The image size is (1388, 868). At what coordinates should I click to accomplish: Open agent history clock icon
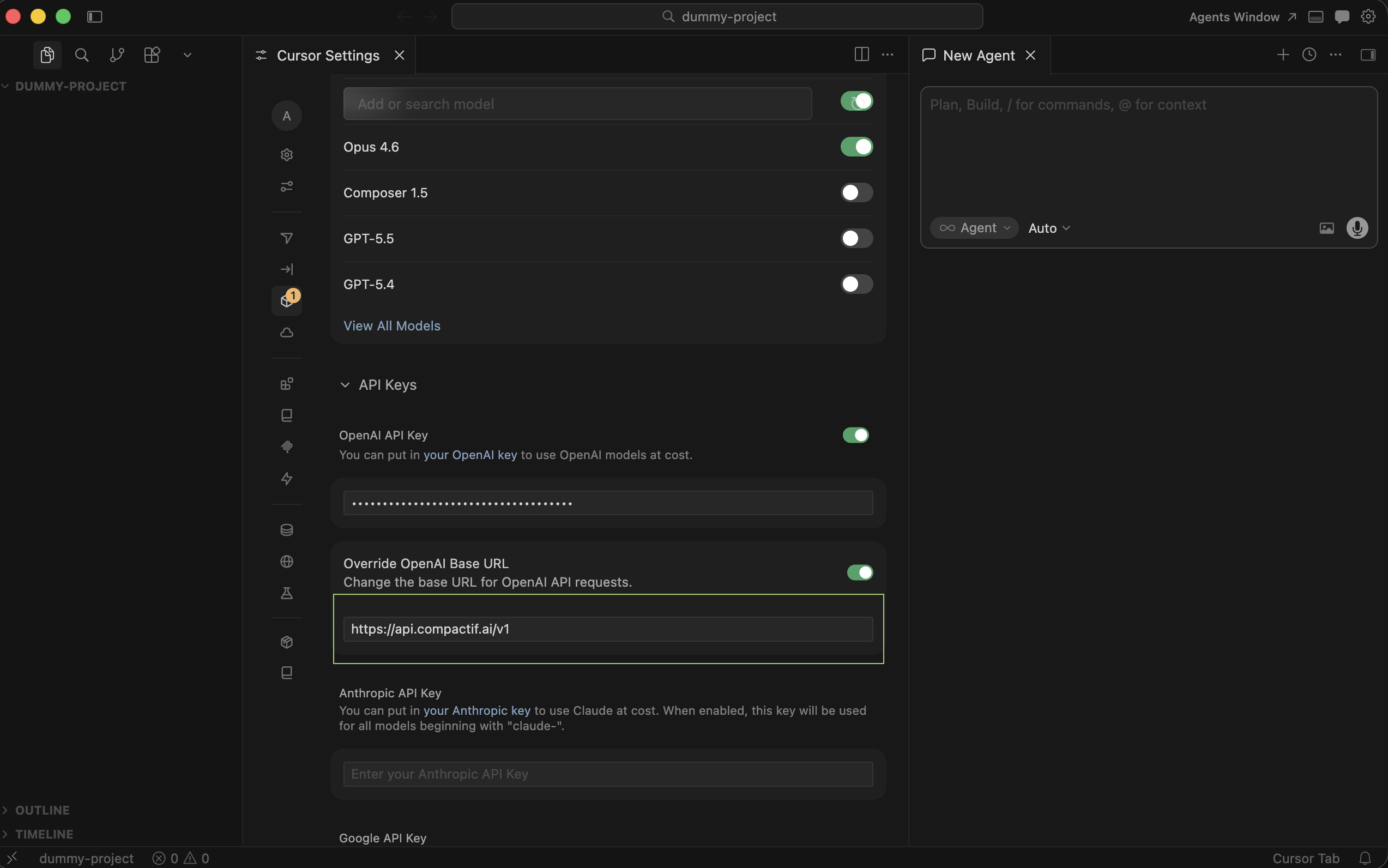point(1309,55)
